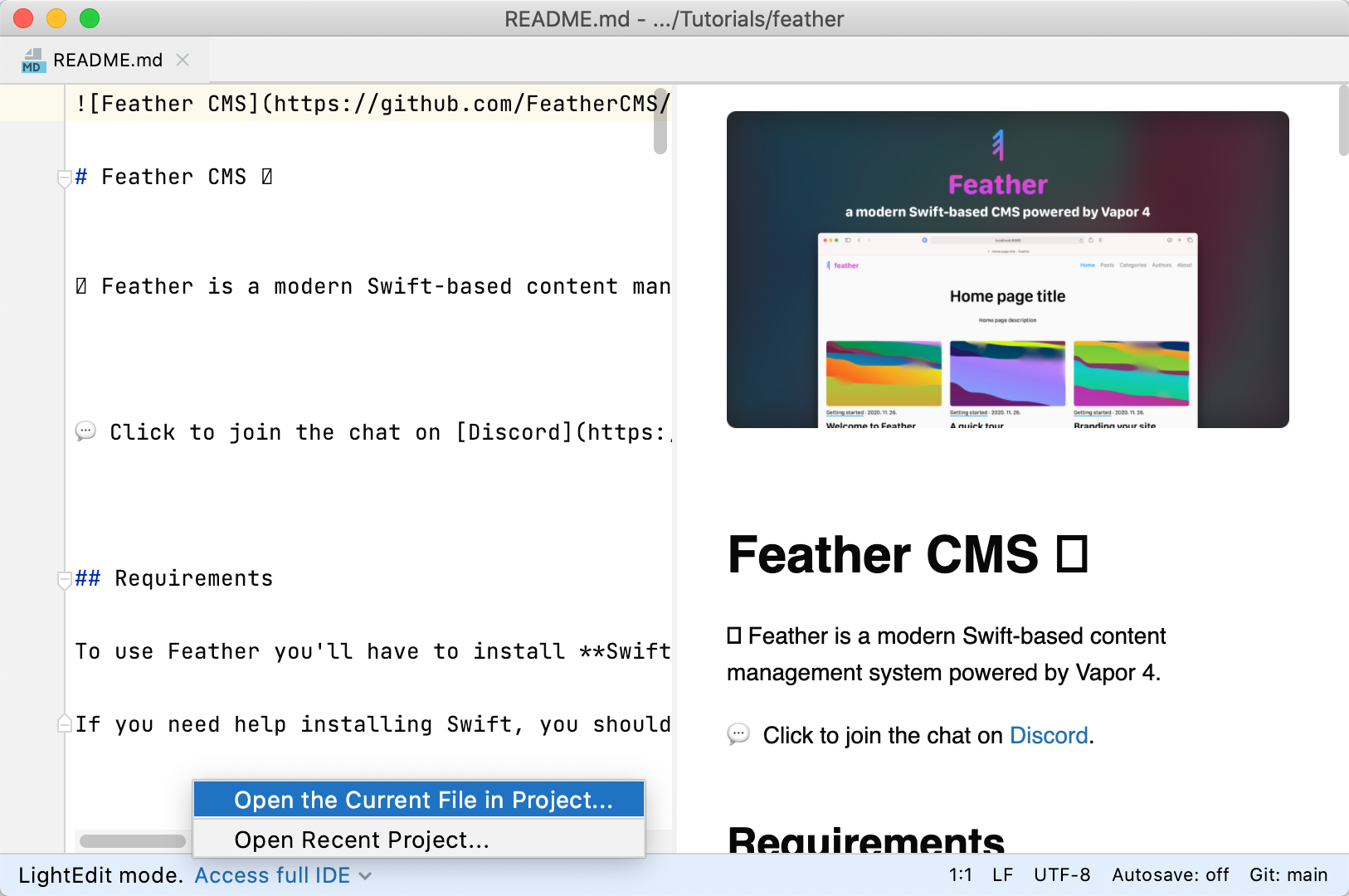Click the yellow minimize window button
The width and height of the screenshot is (1349, 896).
56,18
